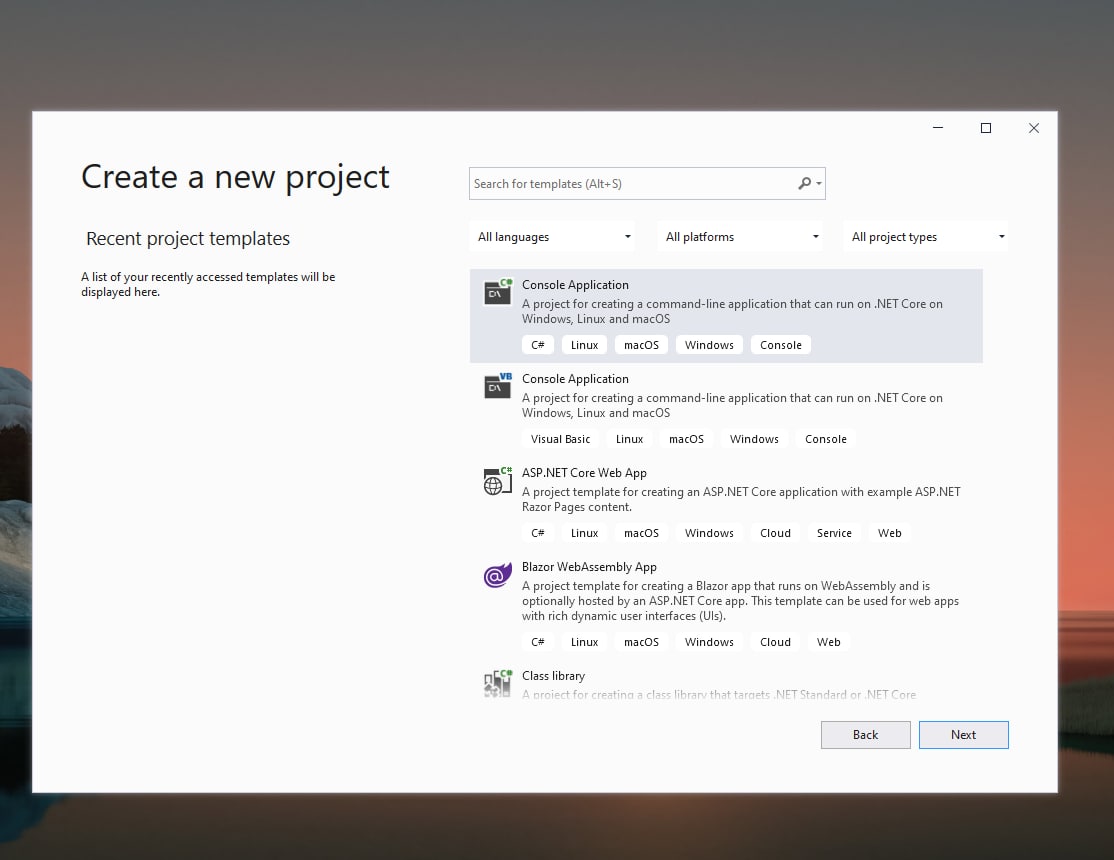Select the Class library template
Screen dimensions: 1114x860
(x=726, y=684)
